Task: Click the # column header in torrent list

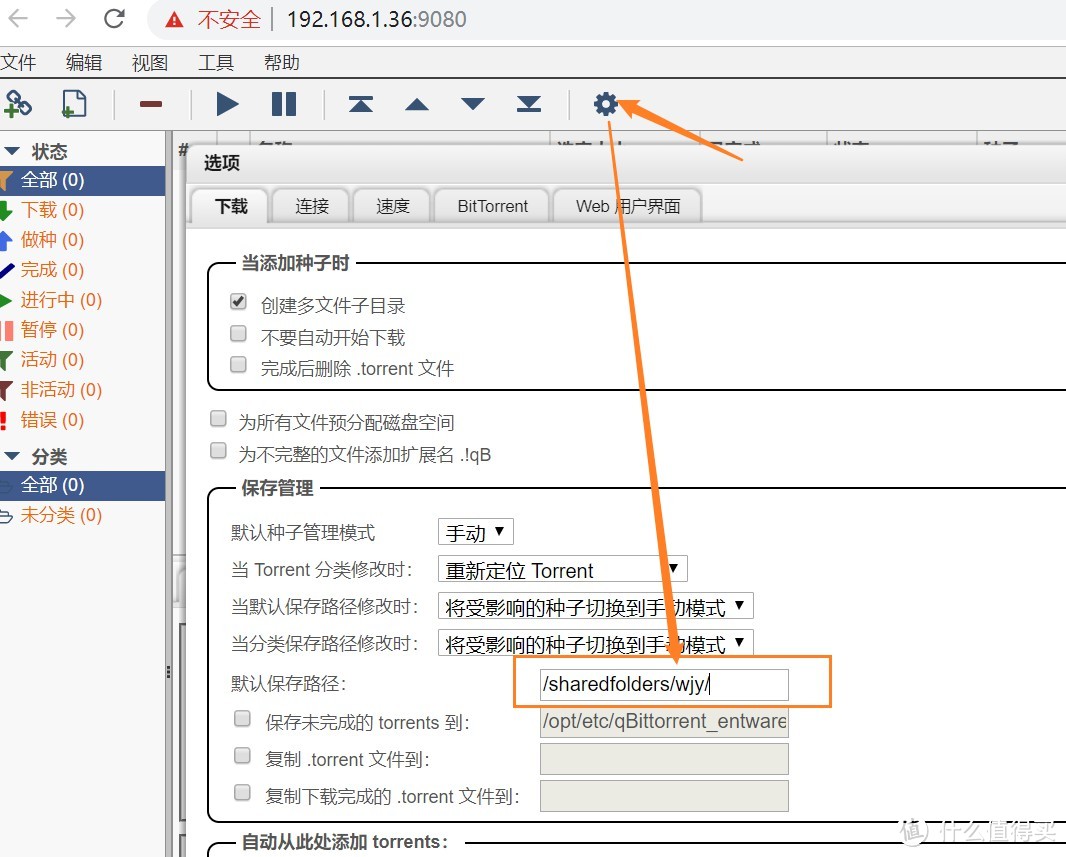Action: point(182,150)
